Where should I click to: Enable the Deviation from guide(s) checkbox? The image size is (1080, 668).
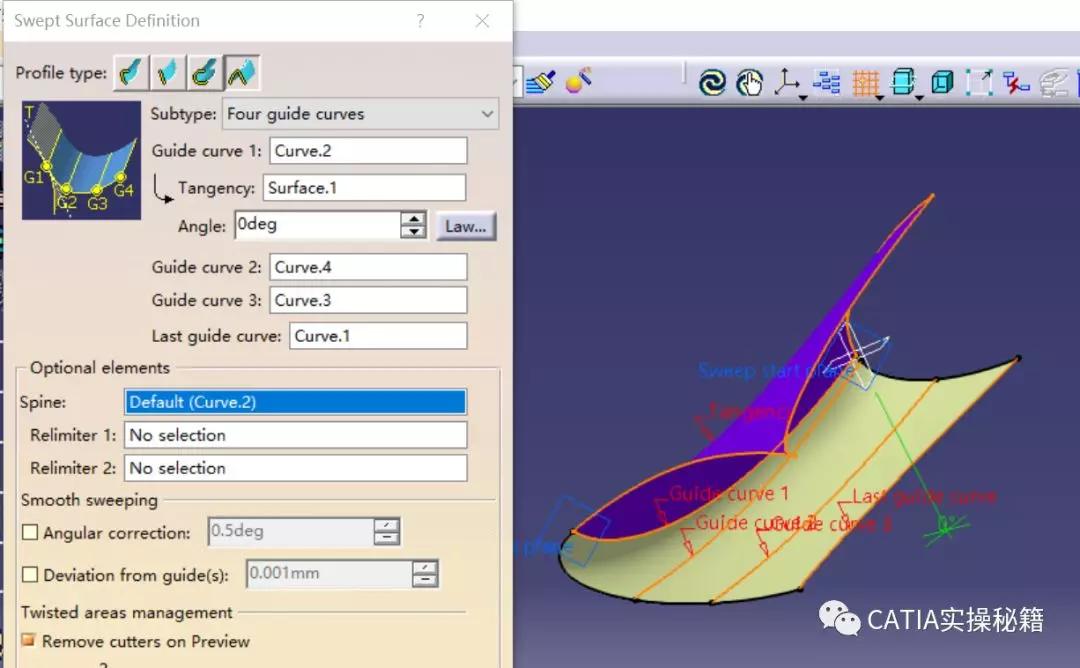click(x=30, y=575)
